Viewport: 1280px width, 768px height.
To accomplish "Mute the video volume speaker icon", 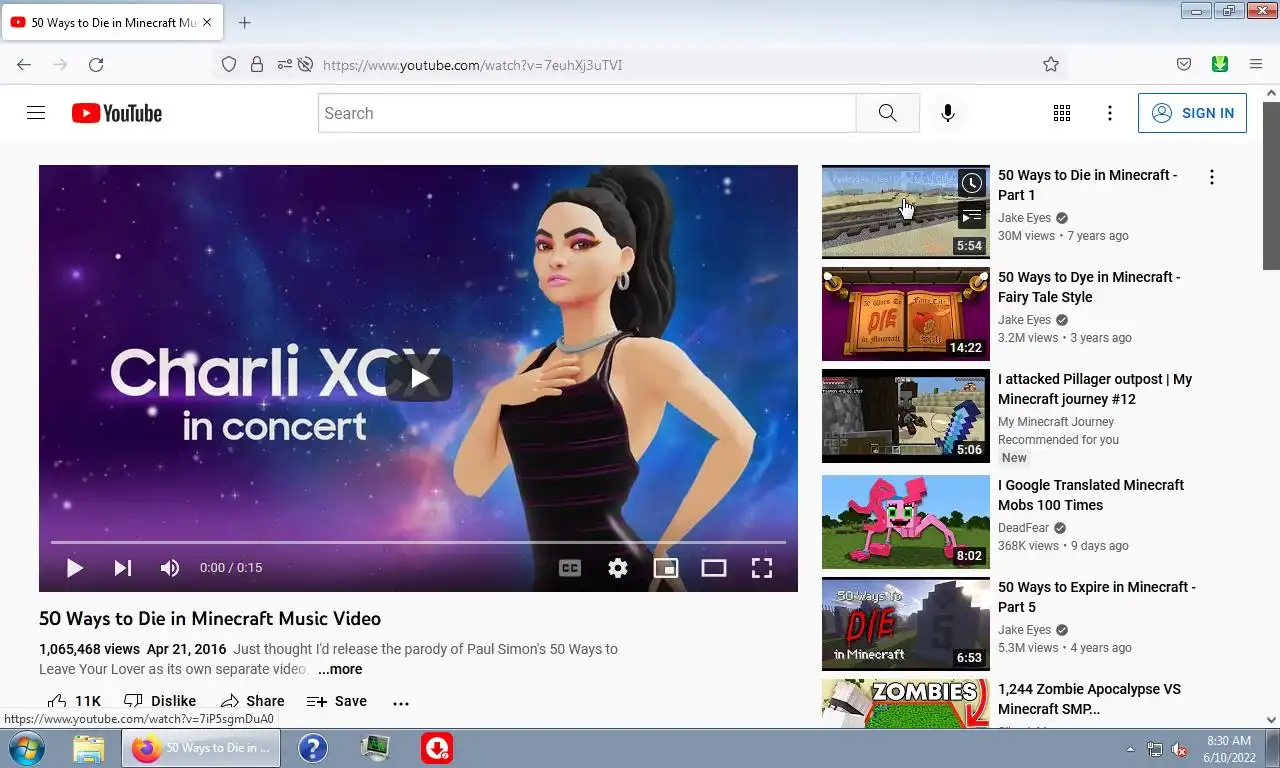I will pyautogui.click(x=170, y=568).
